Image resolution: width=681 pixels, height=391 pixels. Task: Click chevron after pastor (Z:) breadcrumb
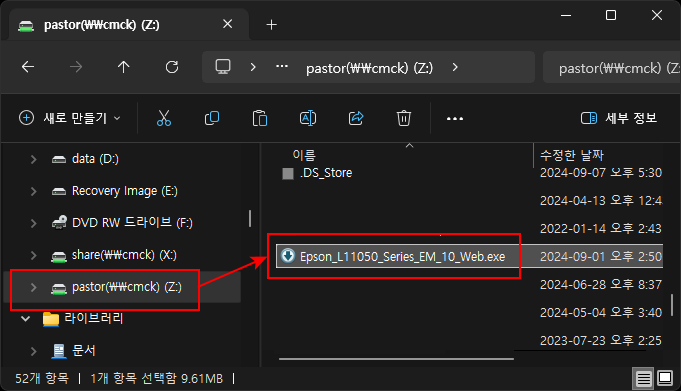(455, 67)
